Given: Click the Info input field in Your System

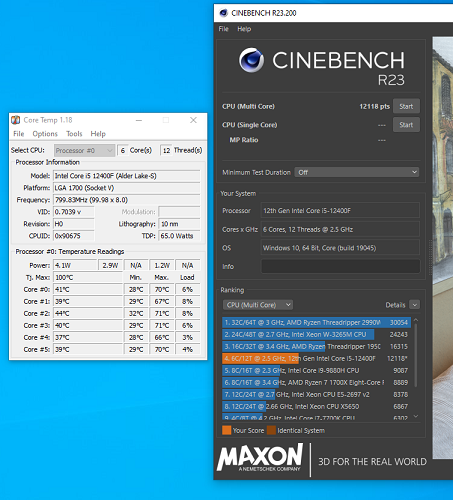Looking at the screenshot, I should (340, 266).
